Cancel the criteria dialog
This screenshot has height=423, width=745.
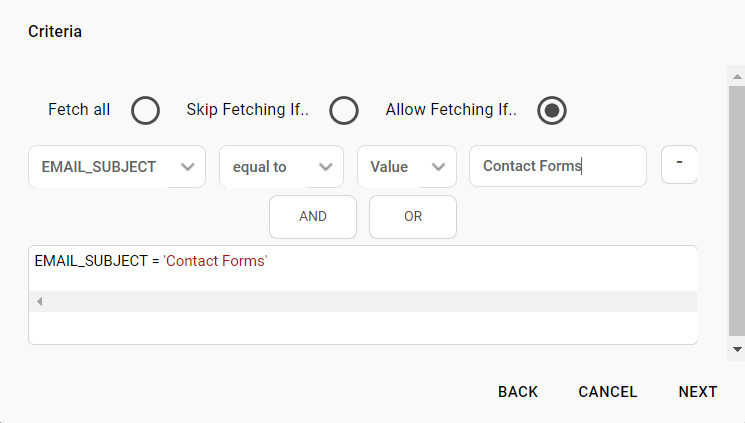(x=608, y=392)
